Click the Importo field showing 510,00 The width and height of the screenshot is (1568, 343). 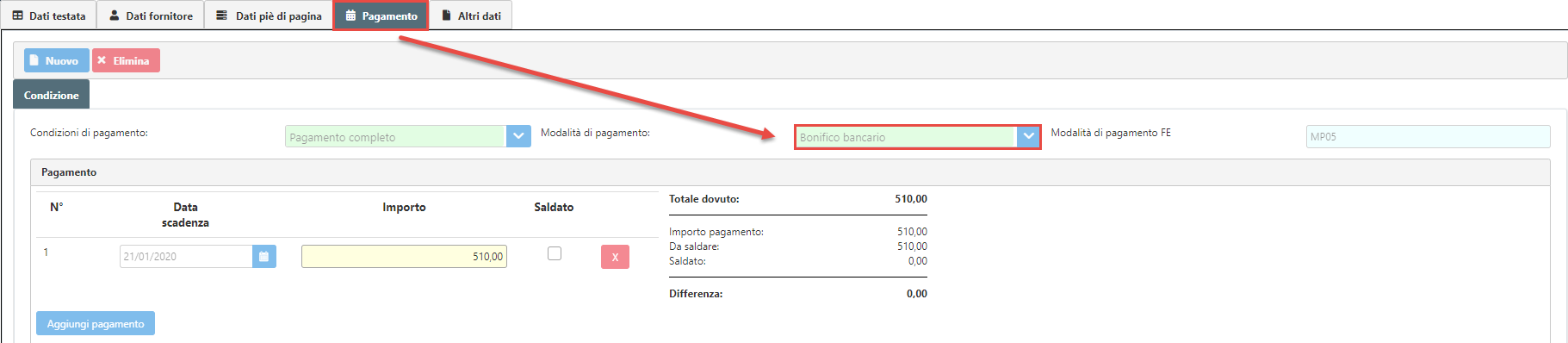coord(404,256)
